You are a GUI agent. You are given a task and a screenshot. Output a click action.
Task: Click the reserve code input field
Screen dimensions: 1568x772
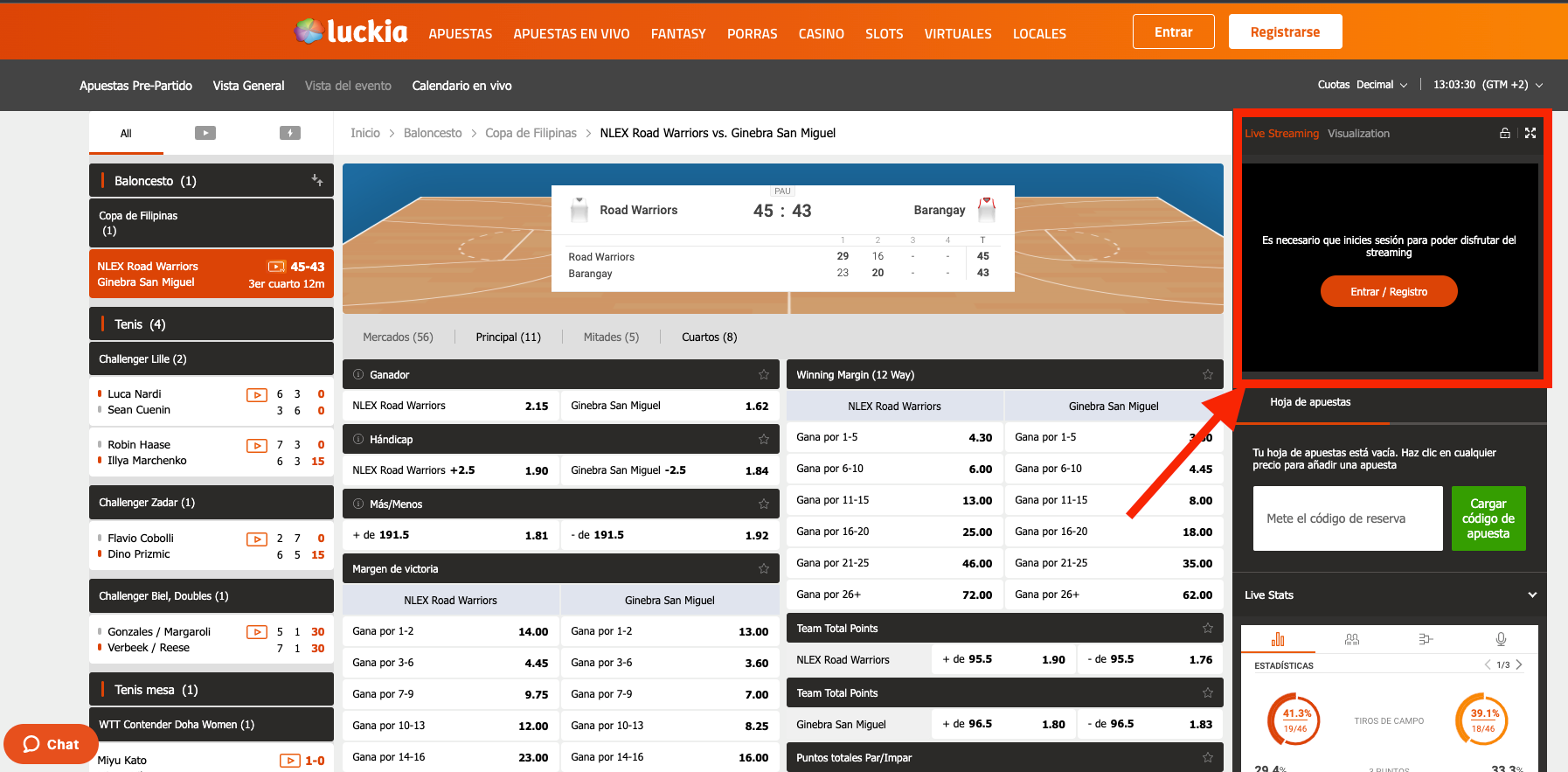pyautogui.click(x=1348, y=518)
